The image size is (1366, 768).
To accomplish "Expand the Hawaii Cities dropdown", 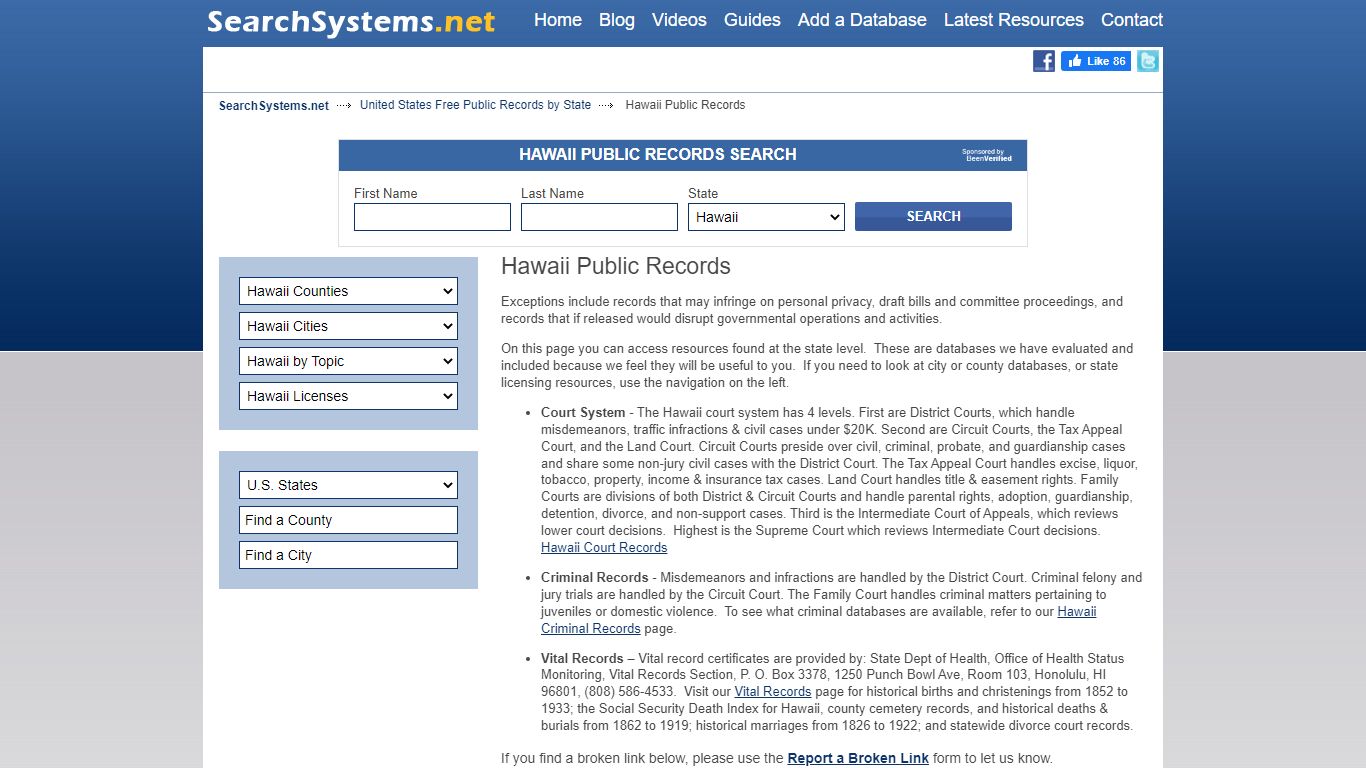I will [348, 326].
